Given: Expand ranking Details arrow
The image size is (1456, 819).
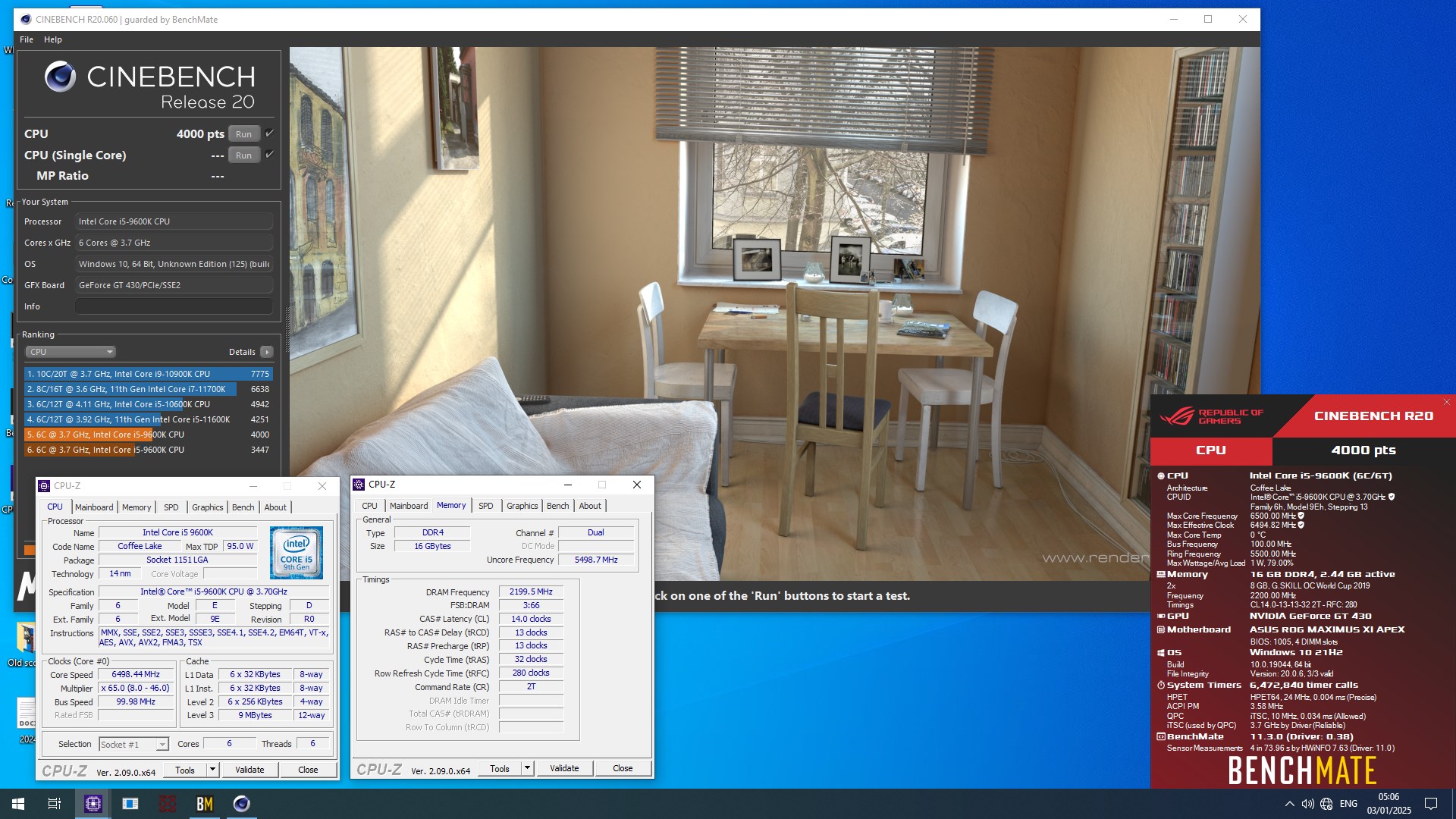Looking at the screenshot, I should pyautogui.click(x=267, y=352).
